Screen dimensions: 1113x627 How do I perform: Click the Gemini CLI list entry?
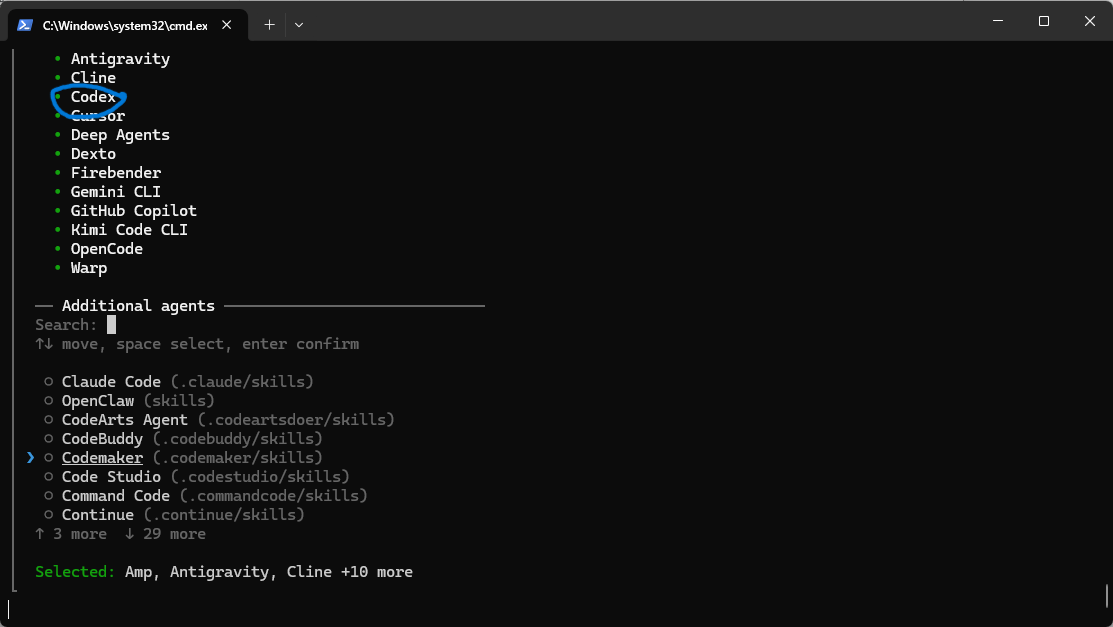pos(116,192)
